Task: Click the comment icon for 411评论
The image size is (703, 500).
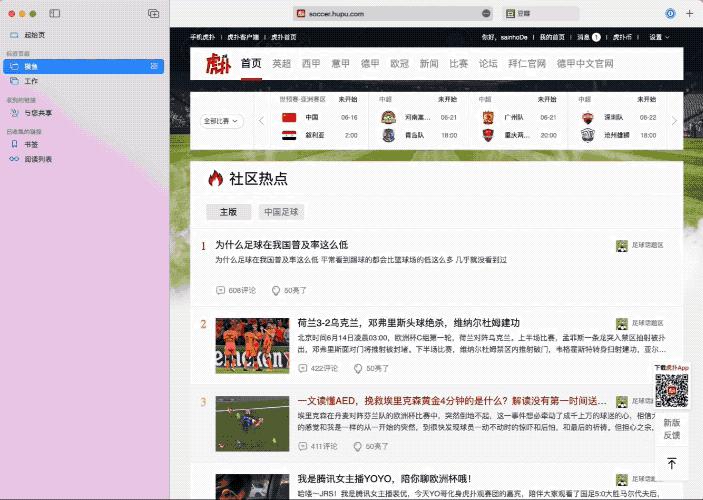Action: click(x=303, y=446)
